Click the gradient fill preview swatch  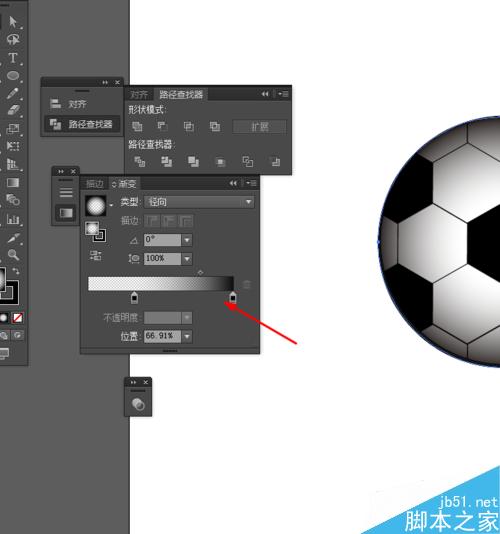96,206
